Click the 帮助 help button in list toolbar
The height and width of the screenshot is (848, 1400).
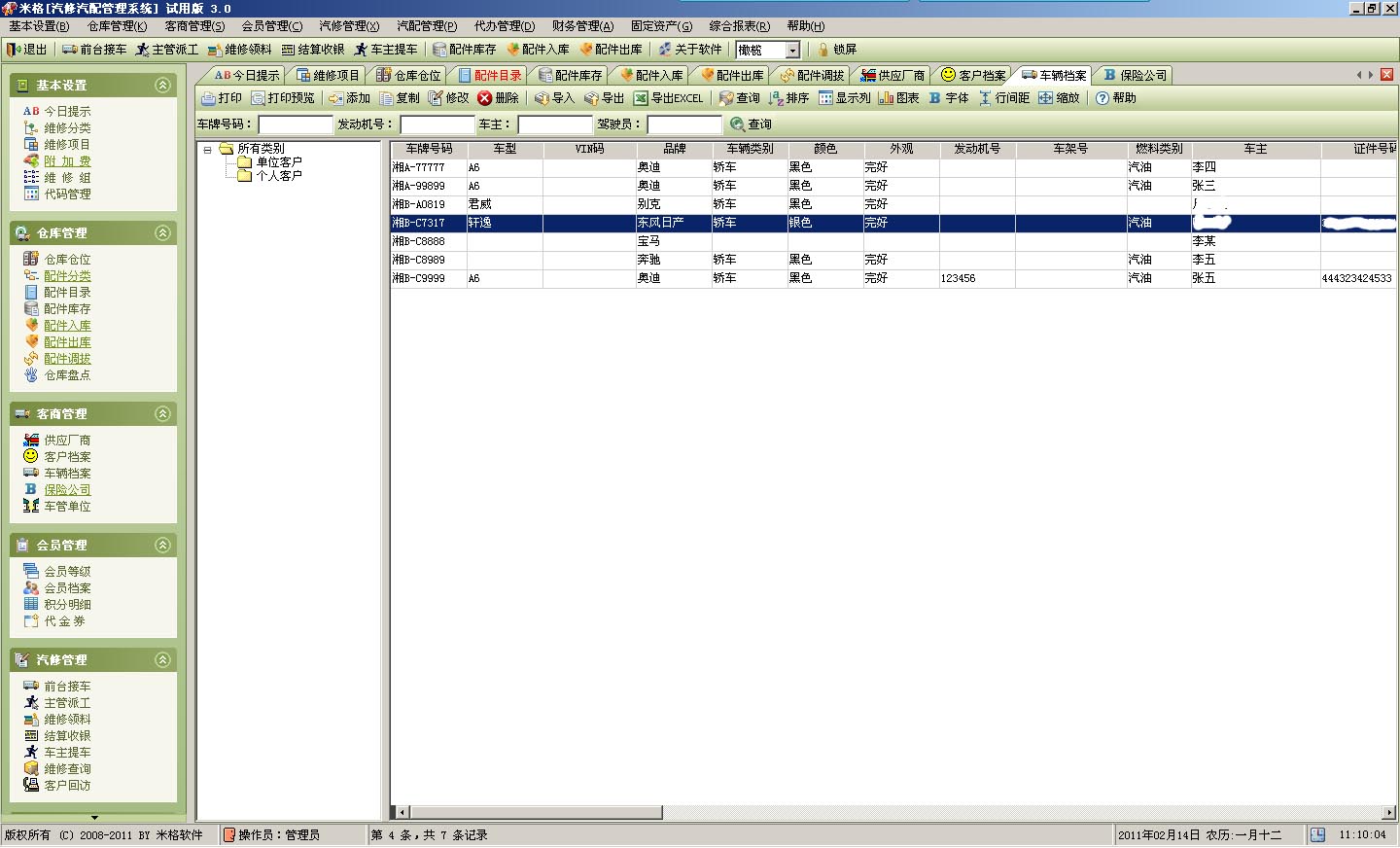[x=1115, y=98]
